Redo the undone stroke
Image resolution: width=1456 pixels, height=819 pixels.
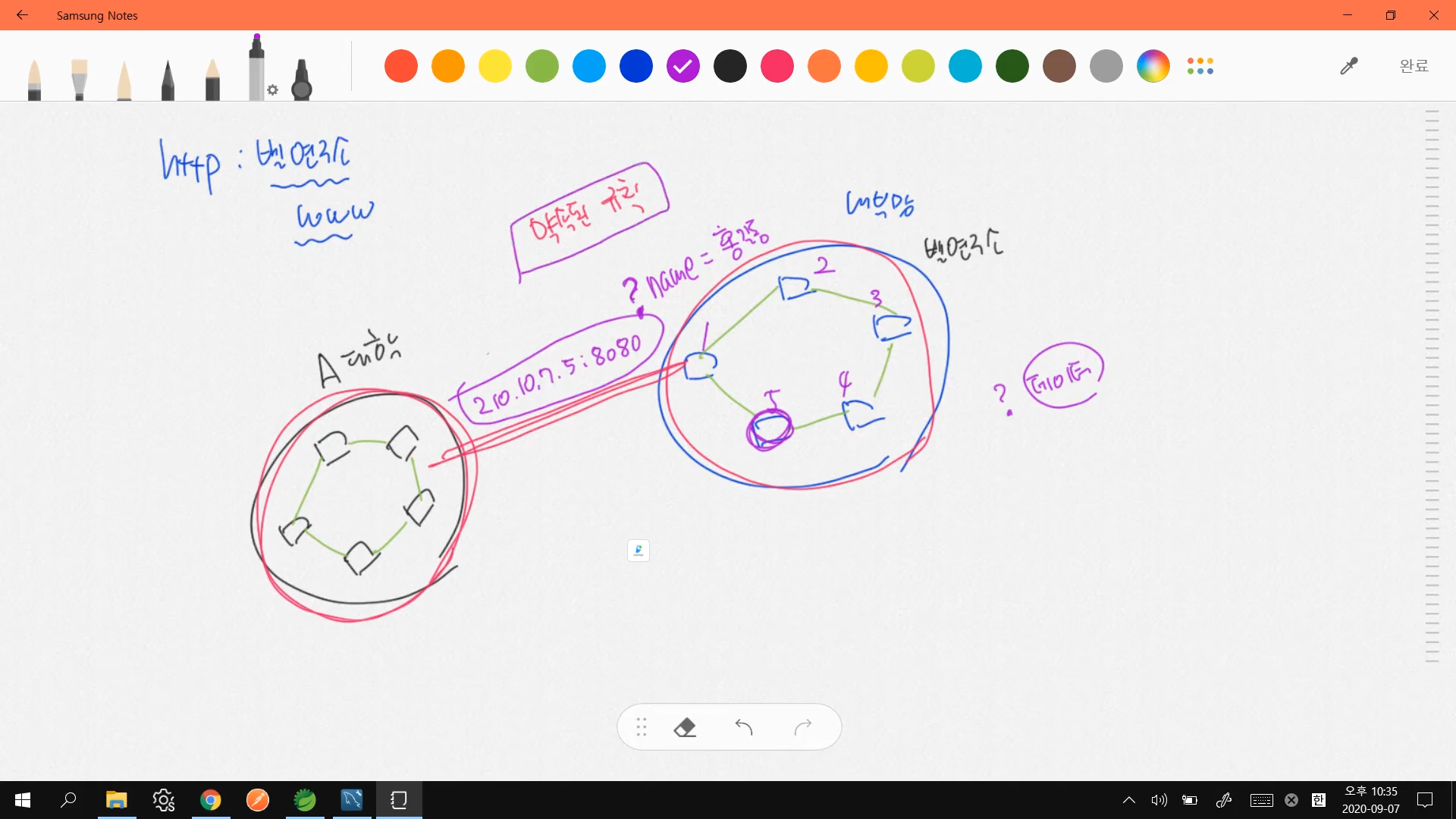pyautogui.click(x=803, y=727)
